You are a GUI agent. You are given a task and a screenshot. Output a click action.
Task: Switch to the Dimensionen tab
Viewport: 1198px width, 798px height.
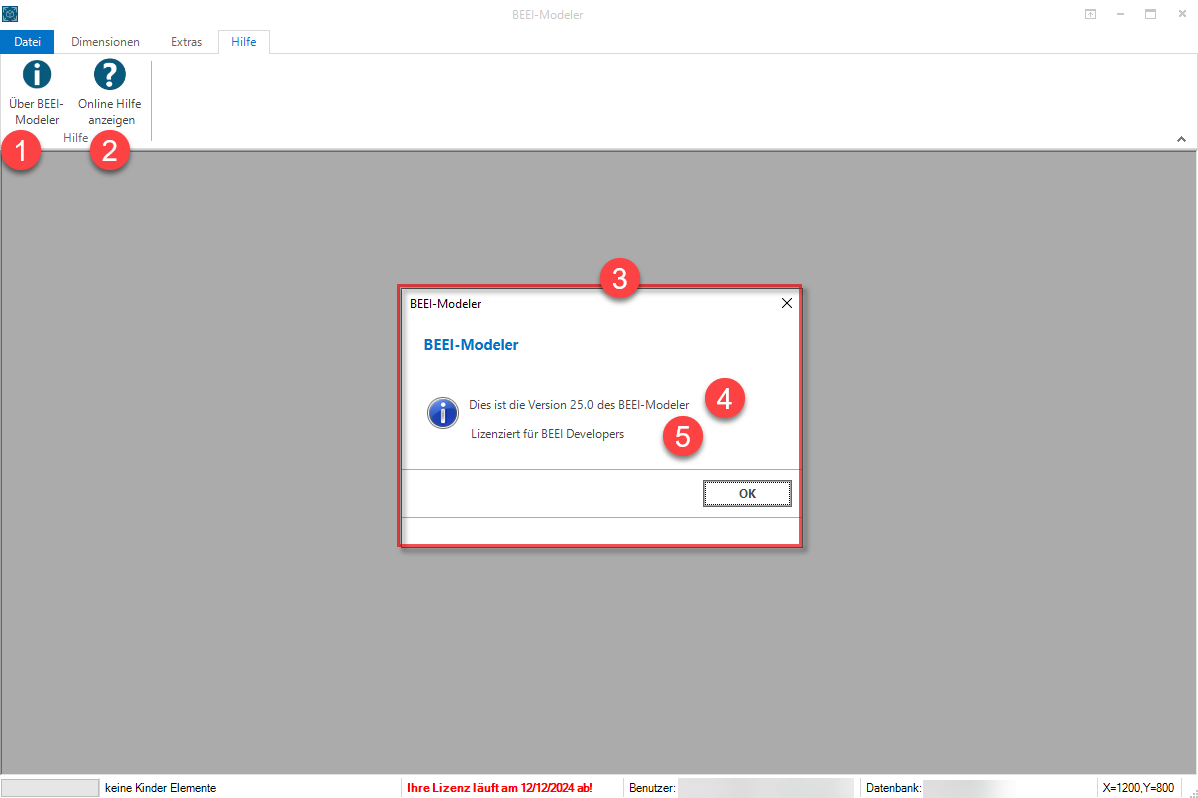pyautogui.click(x=105, y=42)
